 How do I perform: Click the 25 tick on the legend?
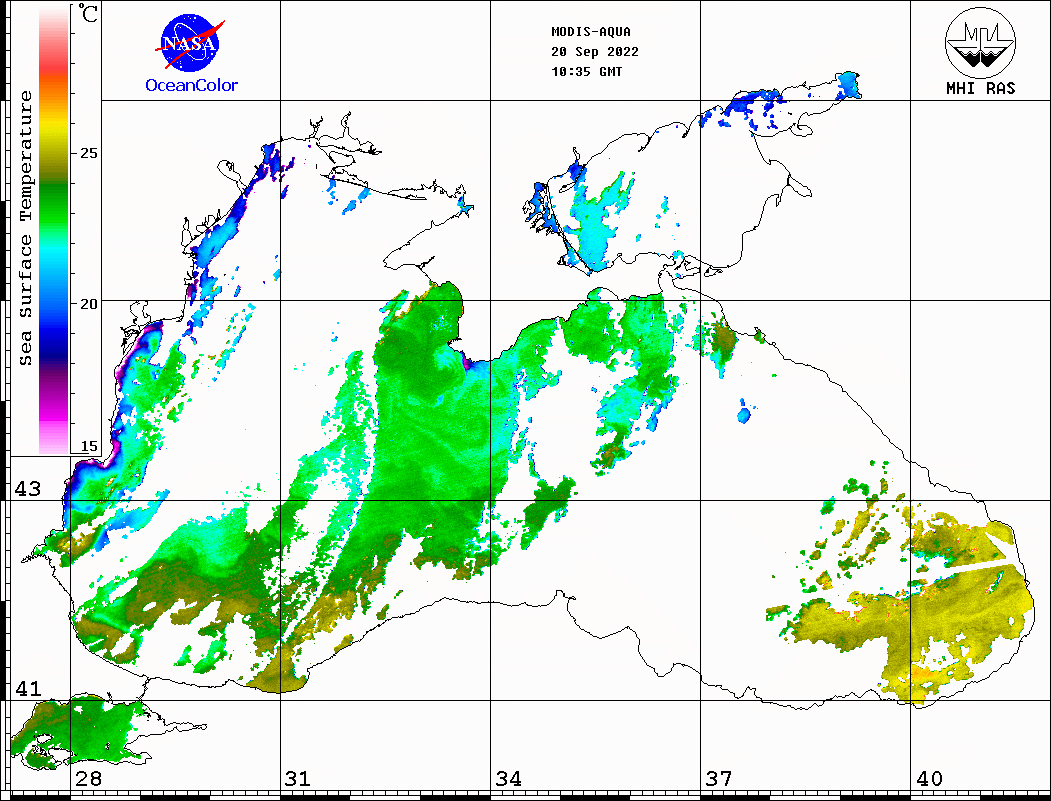(x=88, y=153)
